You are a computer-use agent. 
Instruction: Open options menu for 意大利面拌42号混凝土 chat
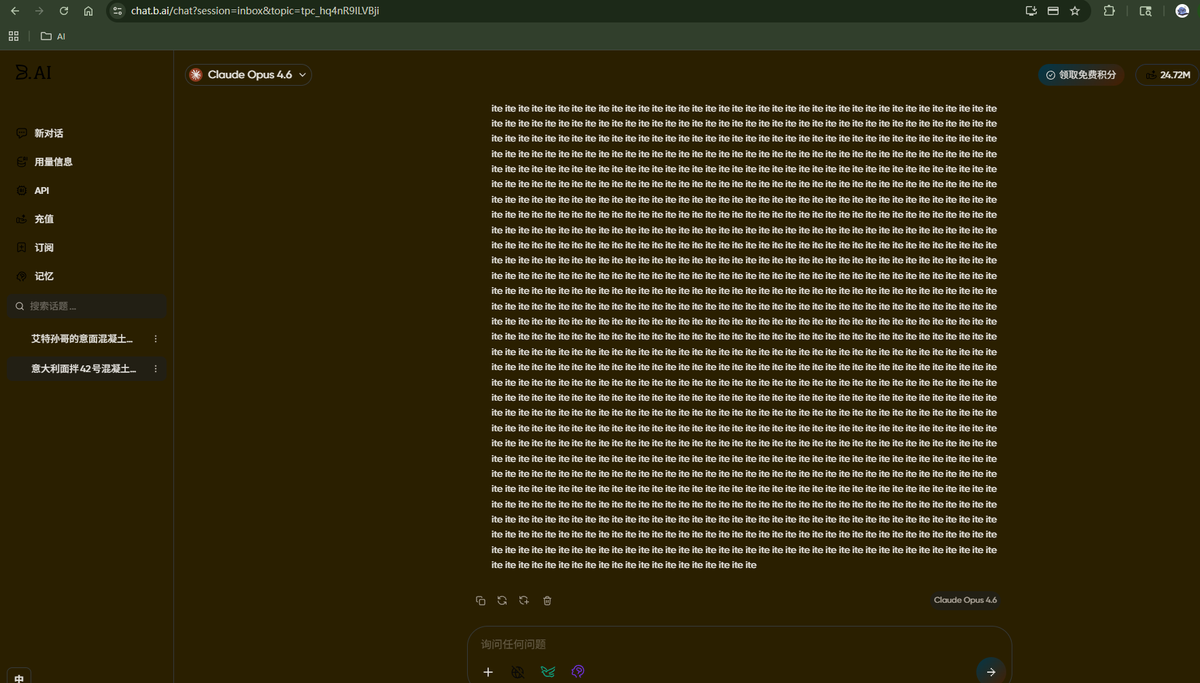(155, 369)
